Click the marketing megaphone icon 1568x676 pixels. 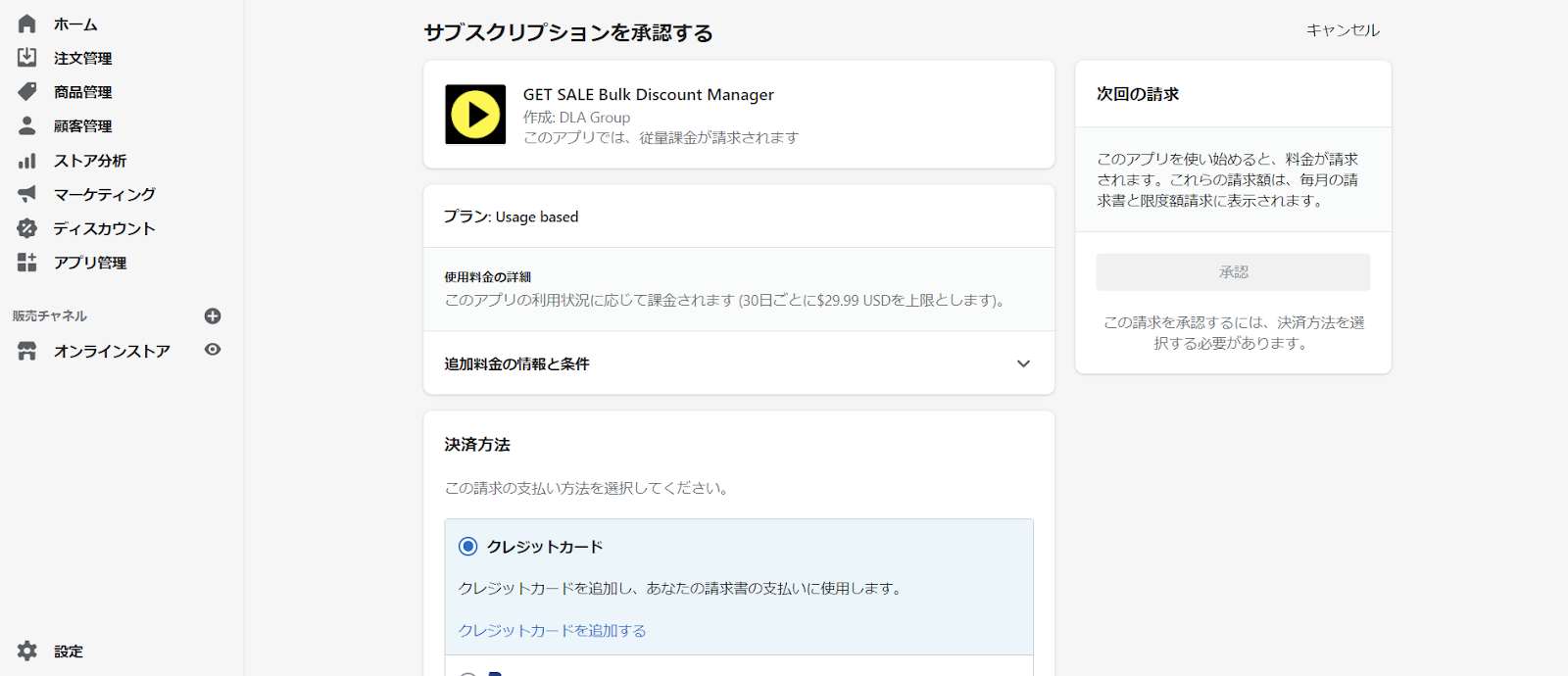pos(26,194)
